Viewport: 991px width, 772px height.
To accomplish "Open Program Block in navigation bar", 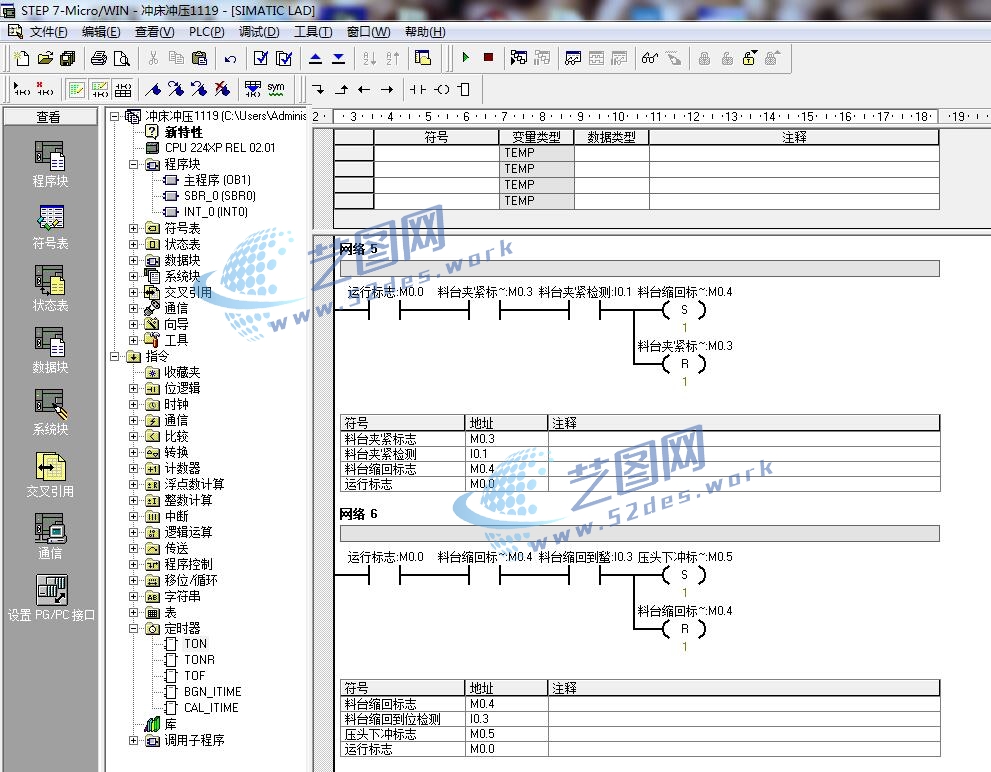I will click(x=50, y=164).
